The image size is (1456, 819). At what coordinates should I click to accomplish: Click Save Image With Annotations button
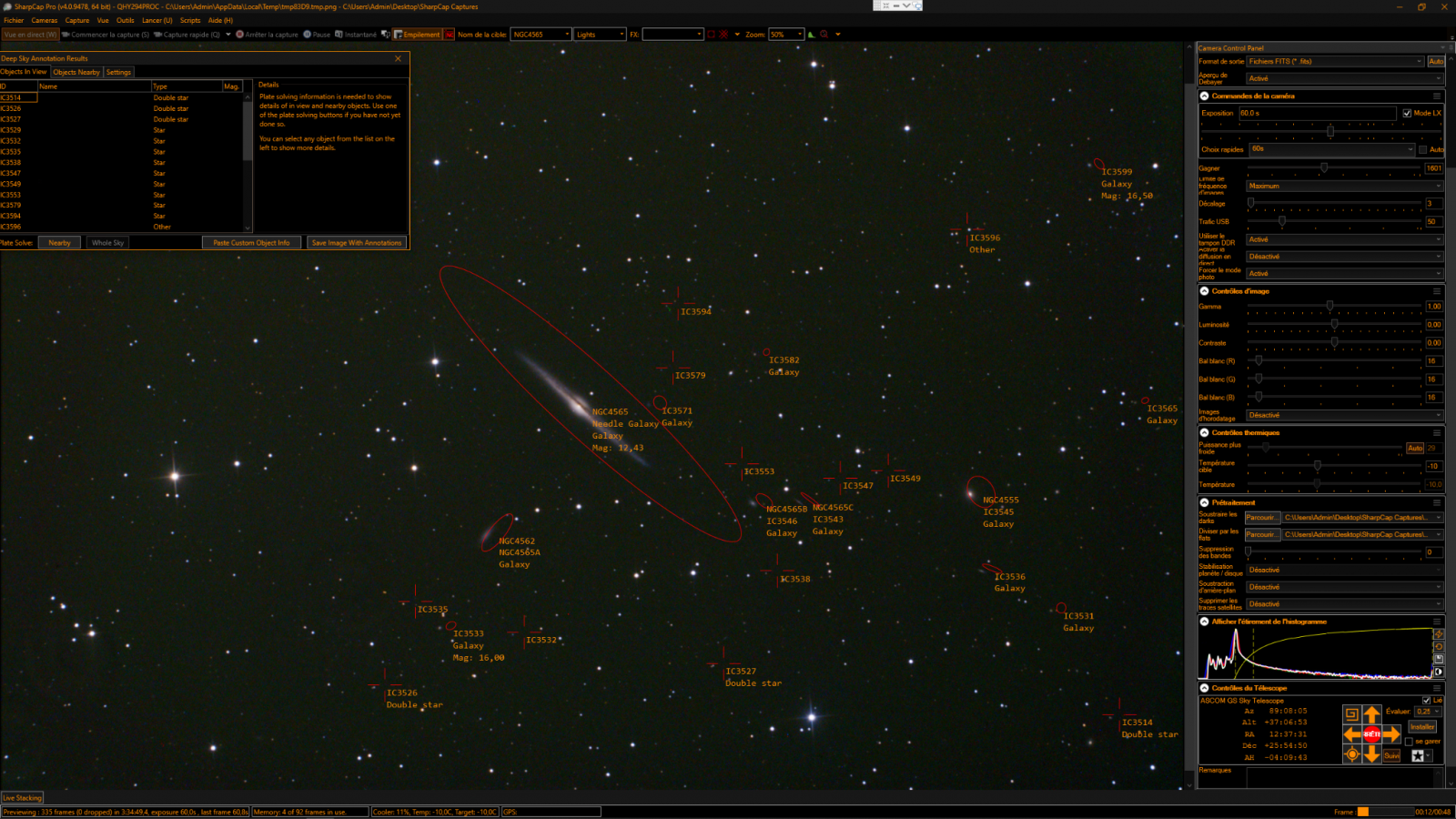coord(357,243)
